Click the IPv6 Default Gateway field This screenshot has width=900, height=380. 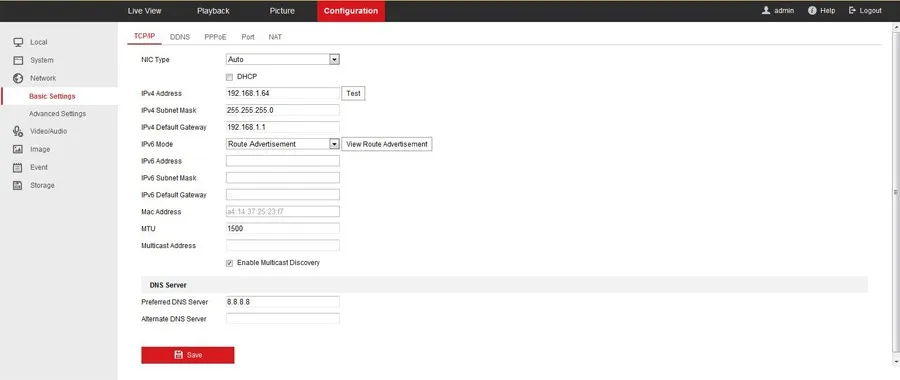[282, 195]
